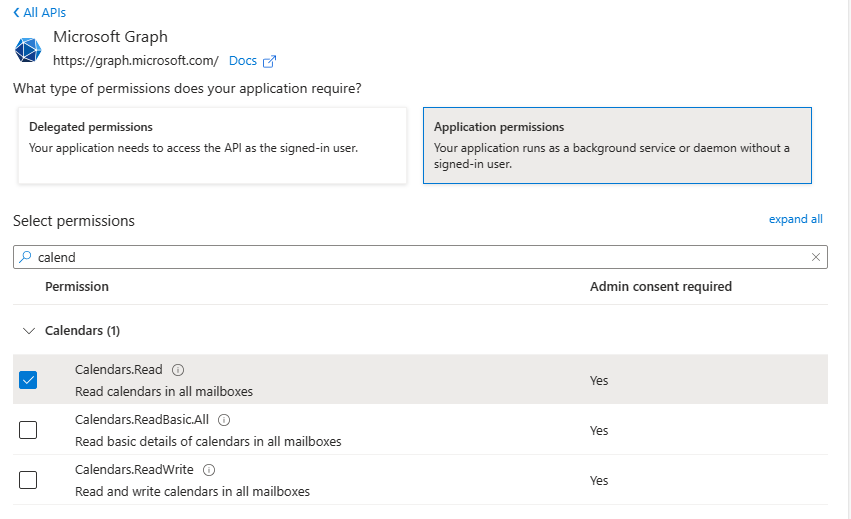Click the Calendars.ReadWrite permission name

(x=134, y=470)
